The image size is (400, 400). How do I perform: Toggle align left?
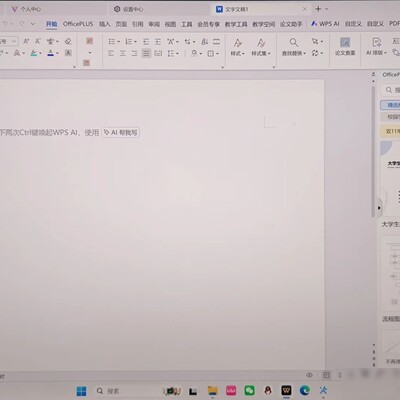click(111, 53)
